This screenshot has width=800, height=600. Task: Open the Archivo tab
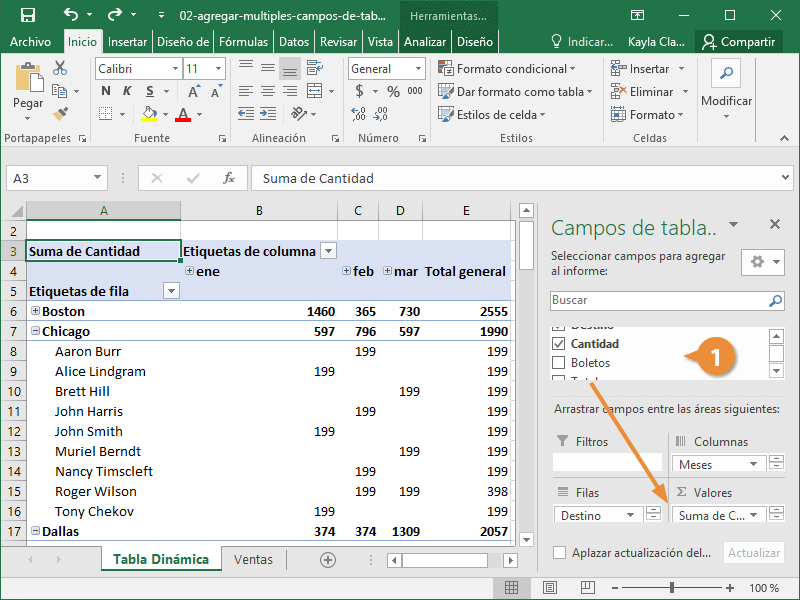tap(30, 42)
